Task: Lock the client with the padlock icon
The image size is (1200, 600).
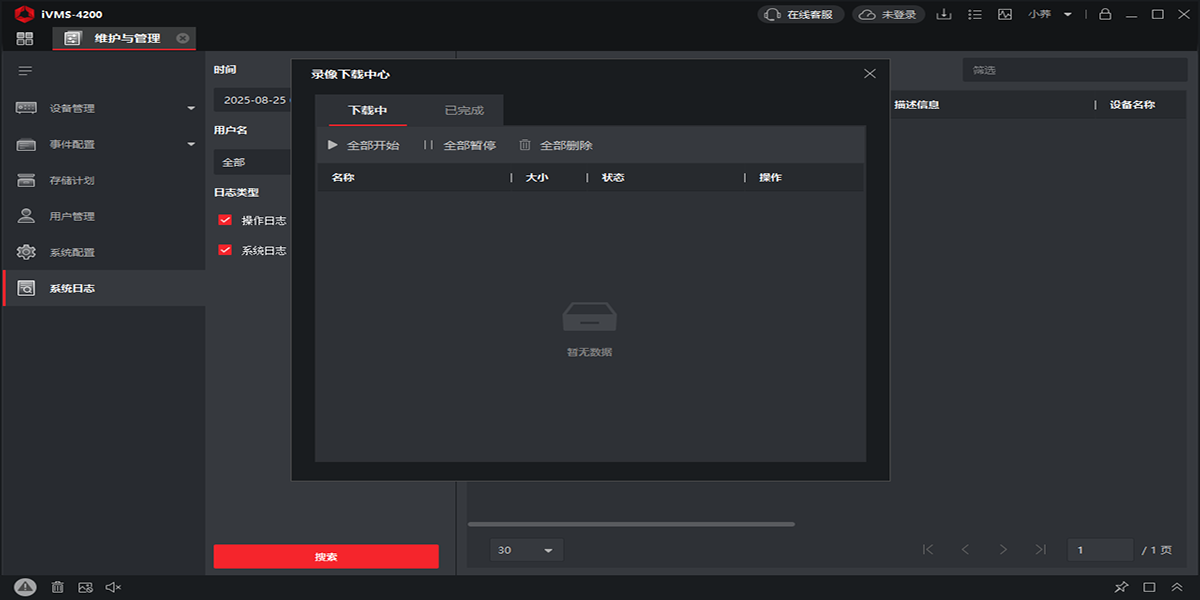Action: [x=1105, y=15]
